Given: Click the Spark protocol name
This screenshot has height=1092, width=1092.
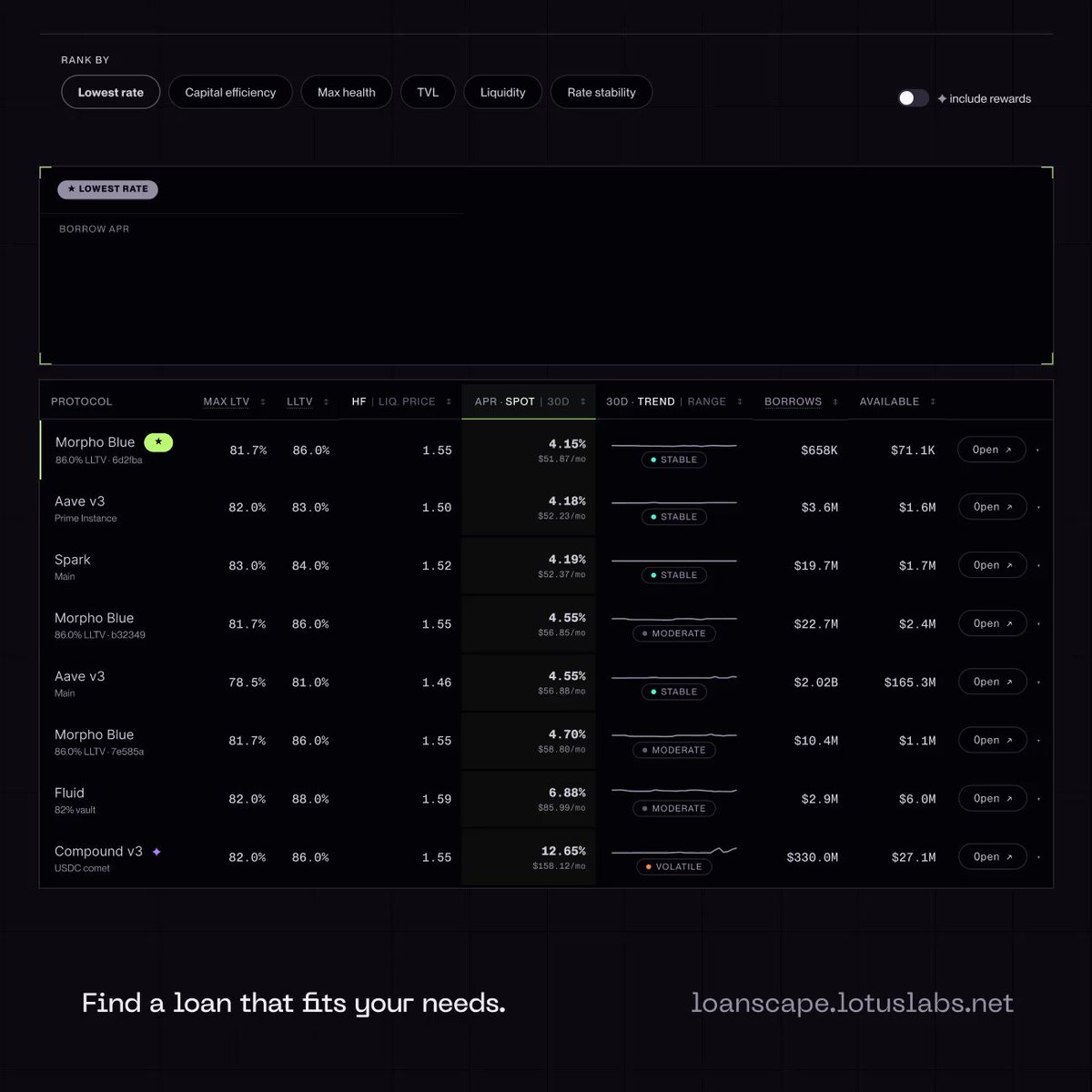Looking at the screenshot, I should tap(73, 560).
